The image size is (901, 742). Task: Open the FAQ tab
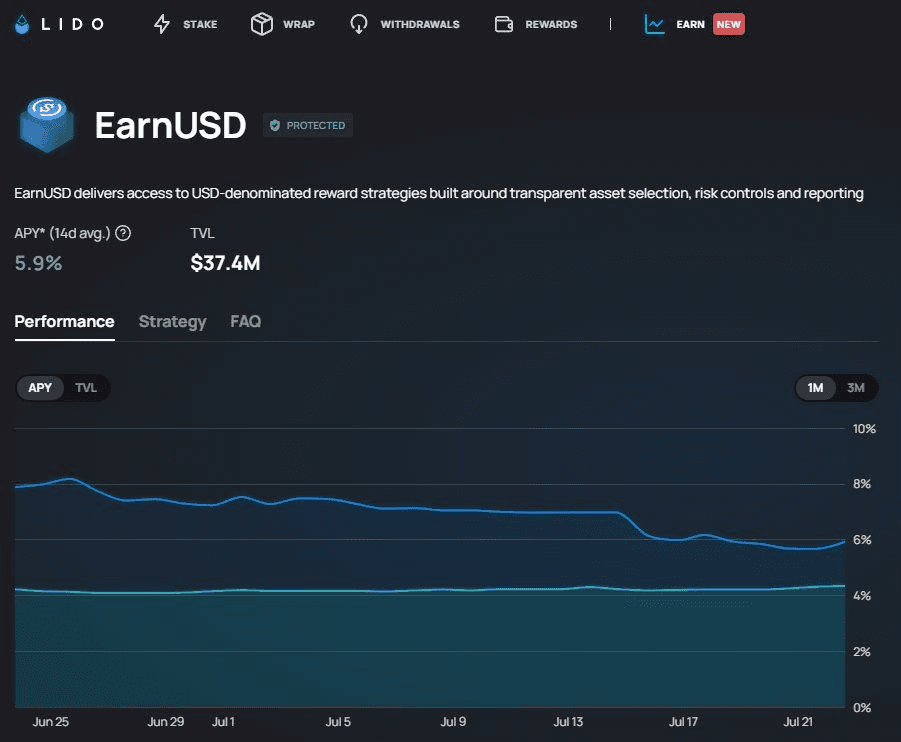pos(245,321)
